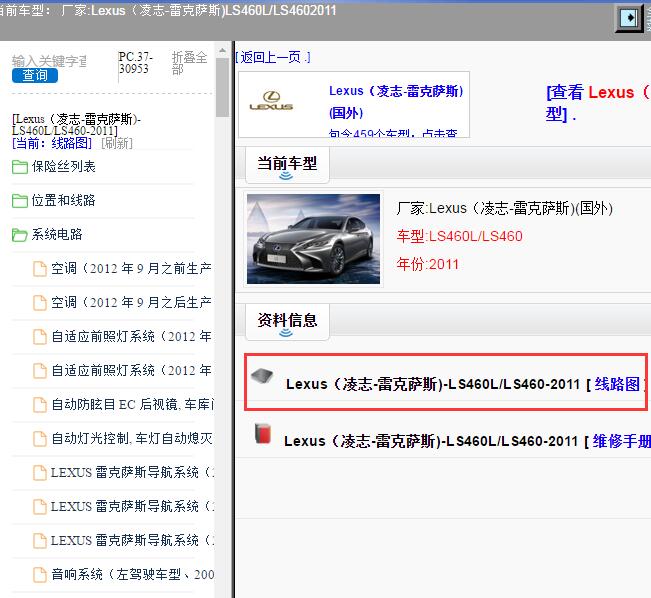Click the scrollbar up arrow of left panel
This screenshot has width=651, height=598.
point(223,51)
